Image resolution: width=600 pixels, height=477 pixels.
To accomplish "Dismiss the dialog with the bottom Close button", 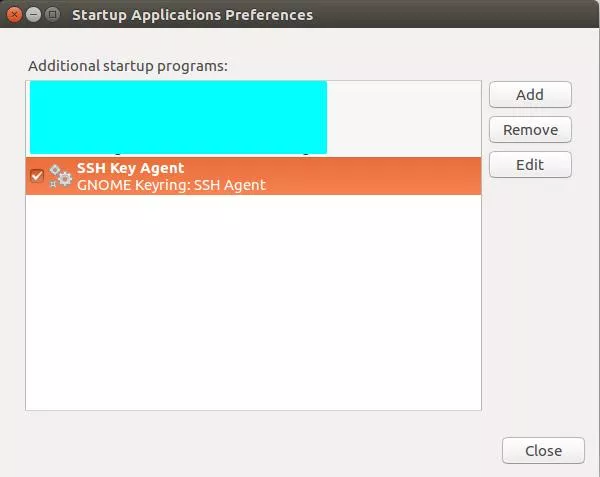I will pyautogui.click(x=543, y=451).
